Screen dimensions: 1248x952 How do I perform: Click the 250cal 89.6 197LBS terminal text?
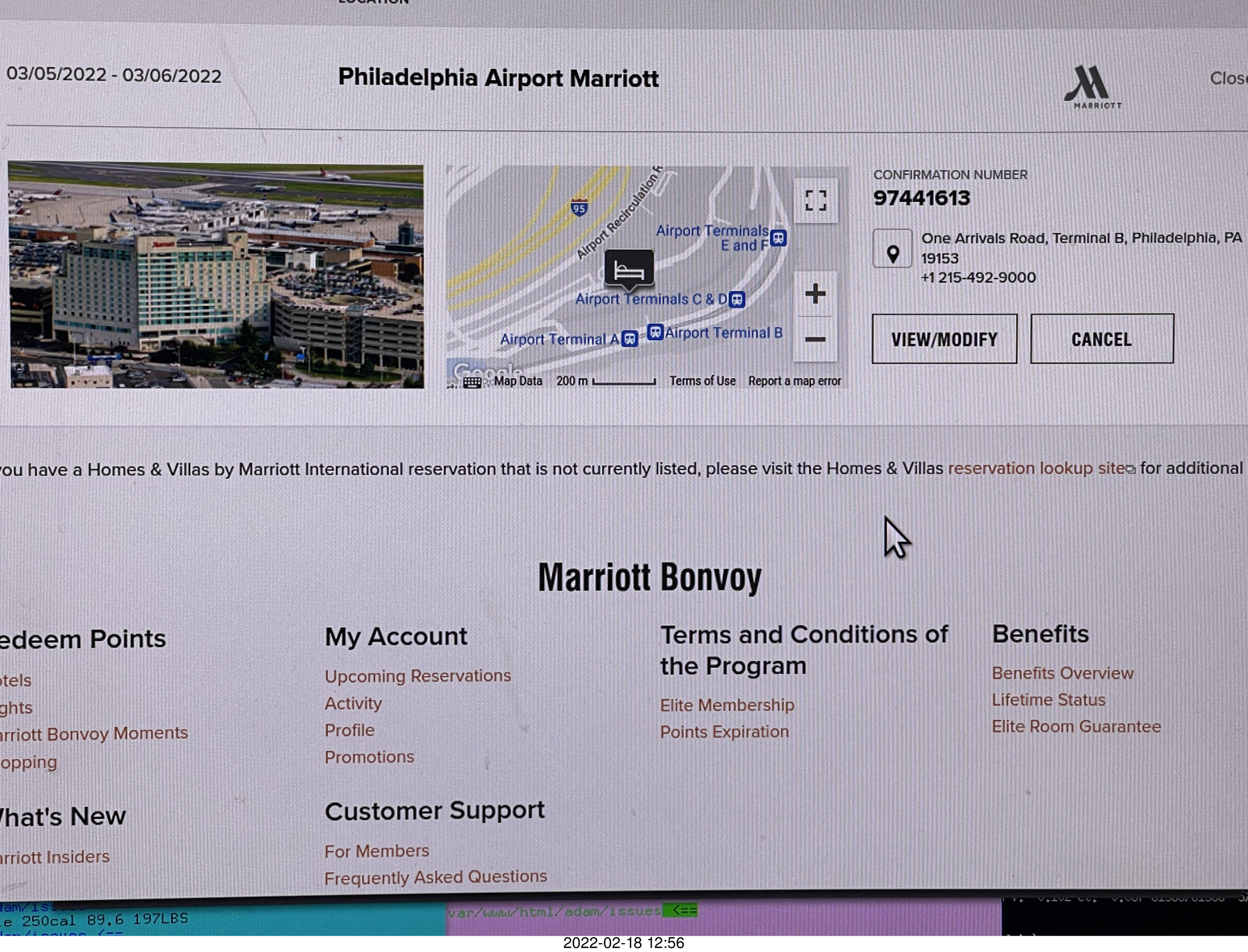pos(104,919)
